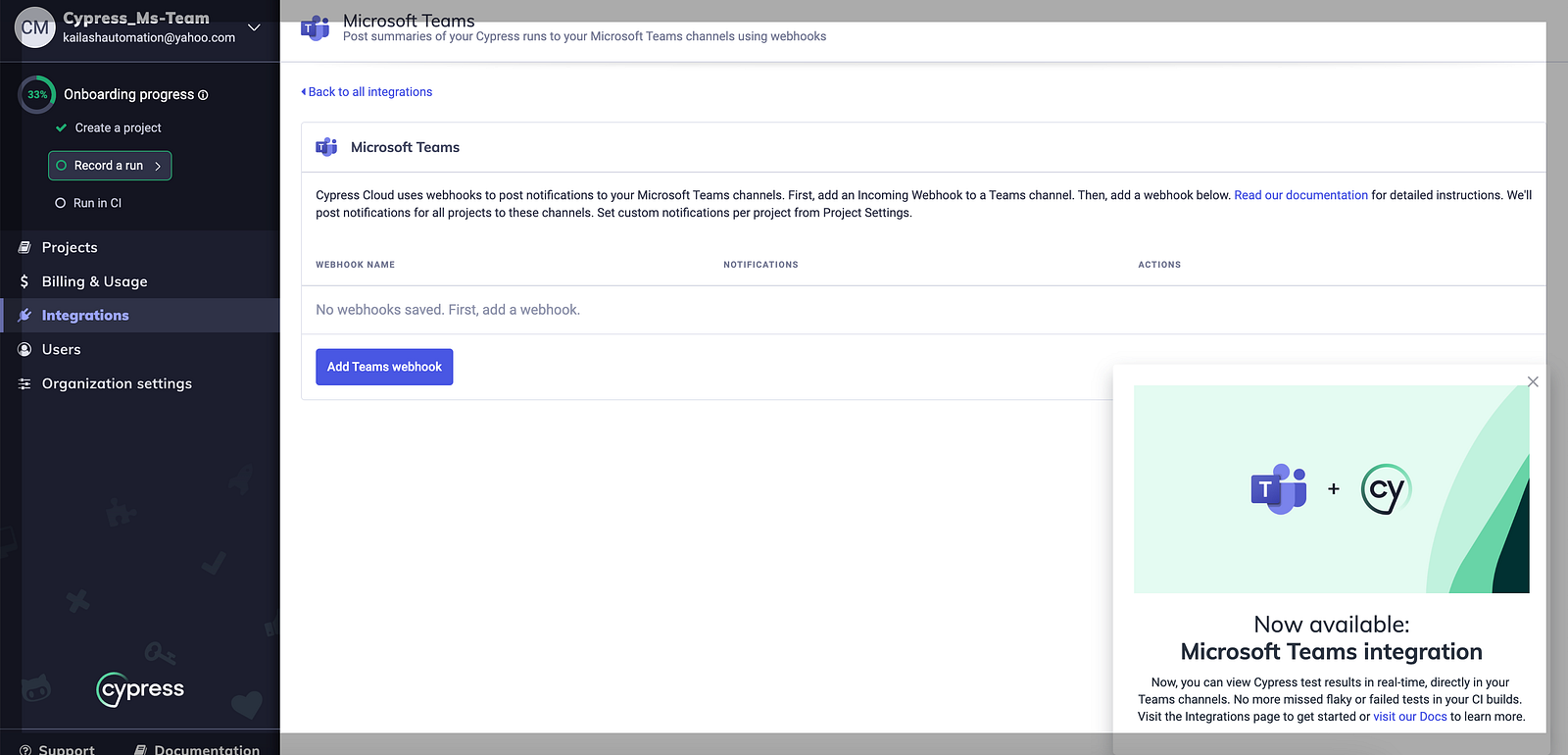Viewport: 1568px width, 755px height.
Task: Navigate to Users
Action: coord(140,349)
